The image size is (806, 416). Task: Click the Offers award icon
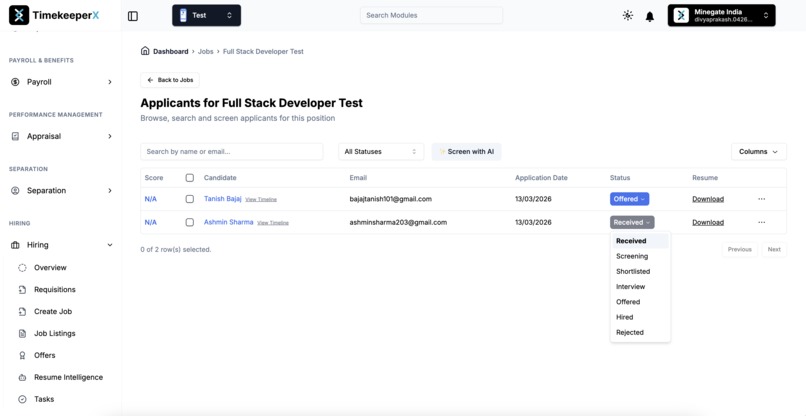point(22,355)
